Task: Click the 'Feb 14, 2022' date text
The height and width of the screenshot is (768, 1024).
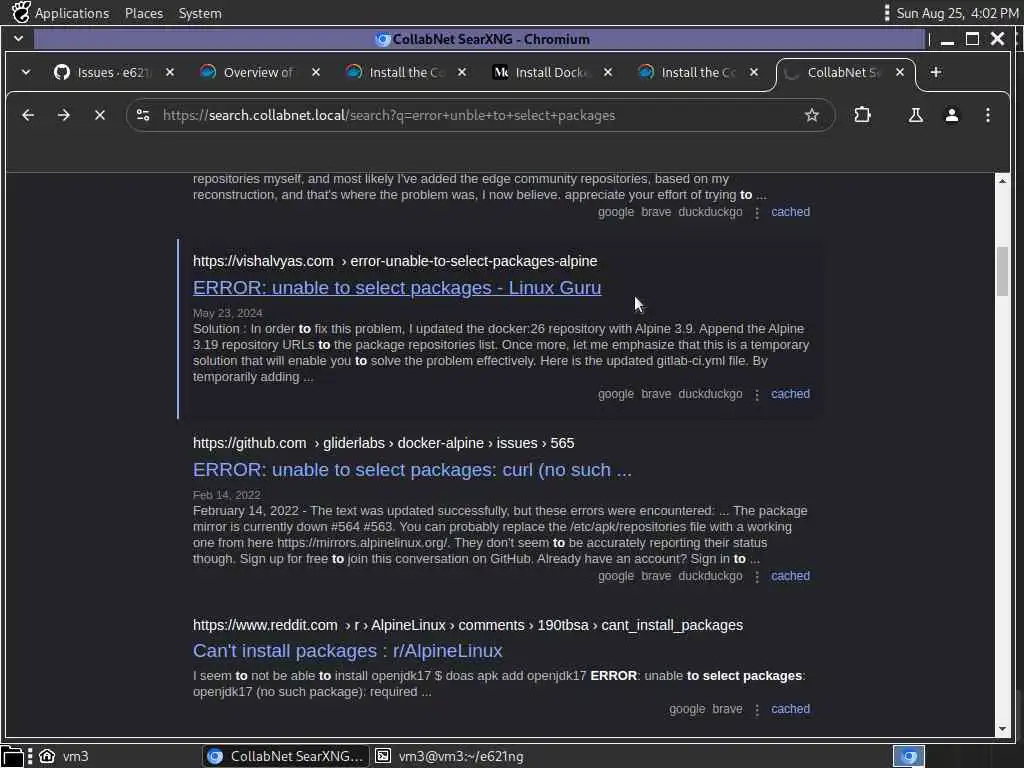Action: 227,495
